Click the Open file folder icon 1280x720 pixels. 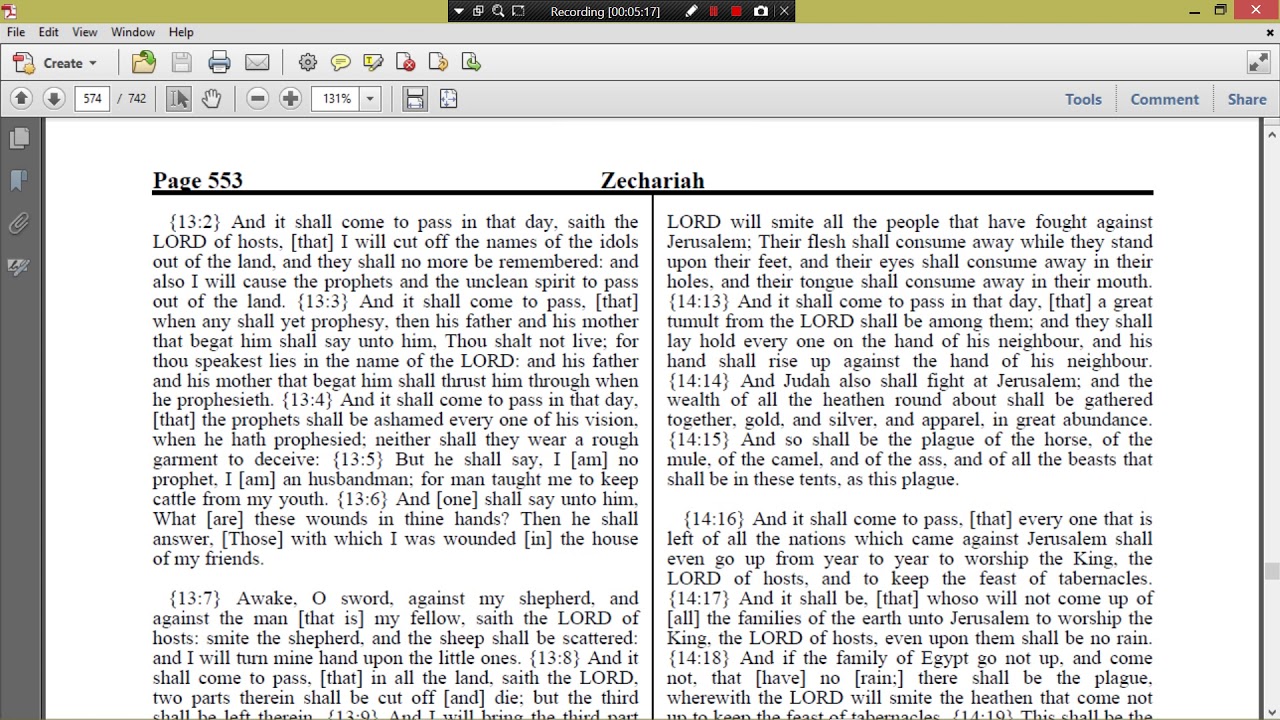144,63
